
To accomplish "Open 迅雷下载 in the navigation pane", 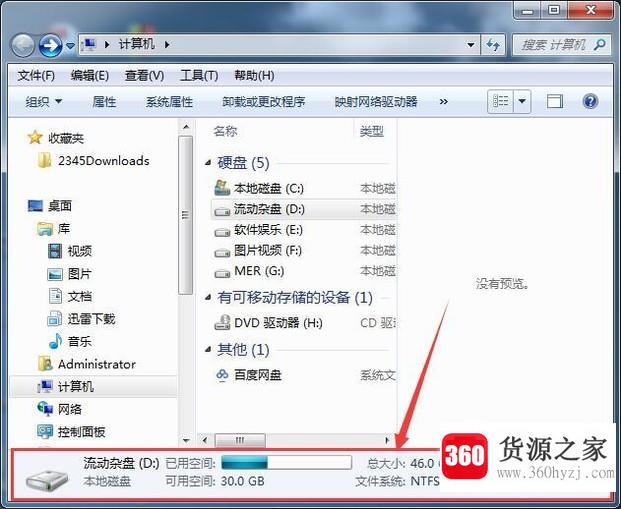I will coord(81,318).
